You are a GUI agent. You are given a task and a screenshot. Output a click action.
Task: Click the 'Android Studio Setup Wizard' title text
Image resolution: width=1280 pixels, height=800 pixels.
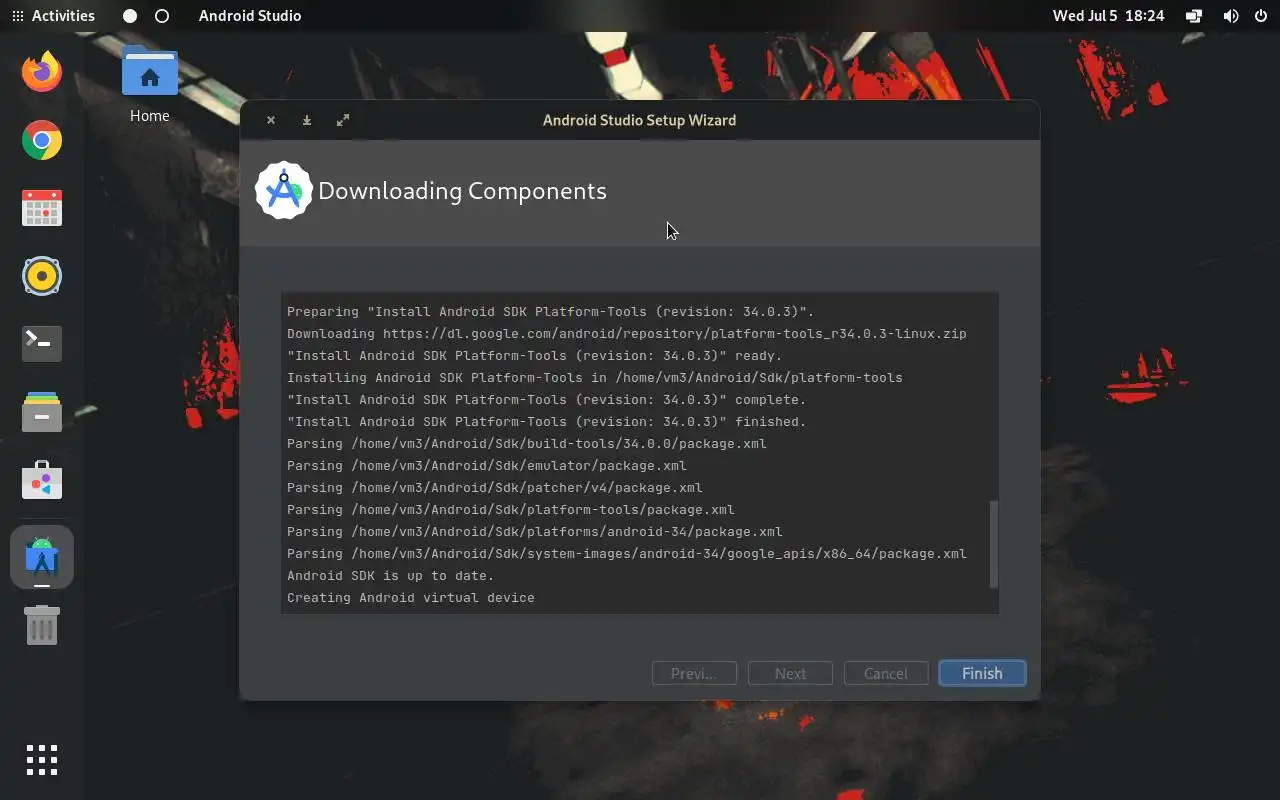639,120
